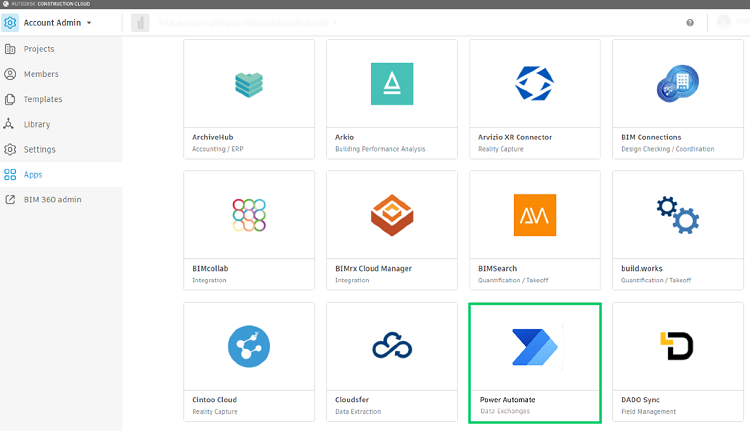Select Apps in the sidebar
750x431 pixels.
tap(33, 175)
